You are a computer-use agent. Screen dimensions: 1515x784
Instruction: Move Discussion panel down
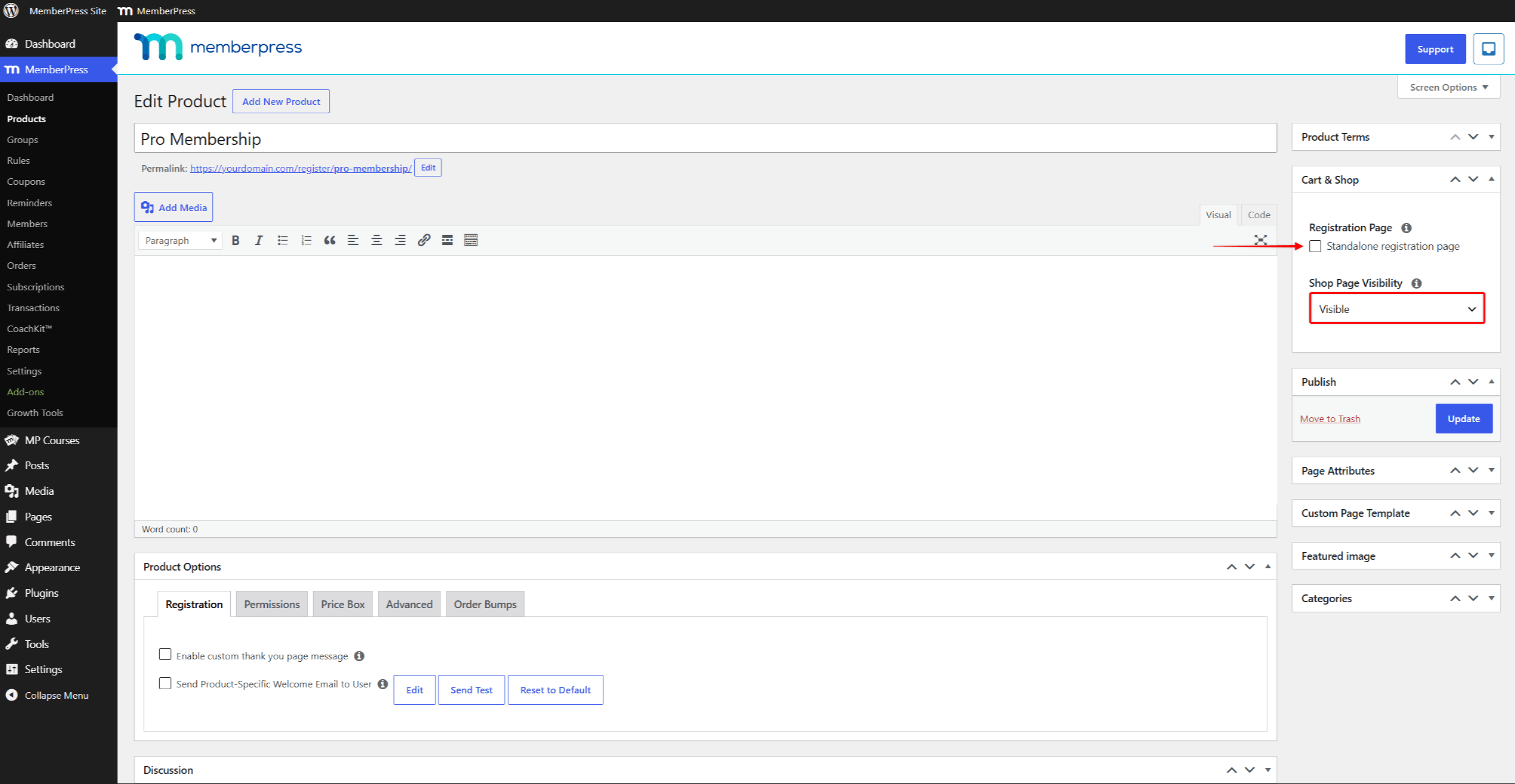(x=1250, y=770)
